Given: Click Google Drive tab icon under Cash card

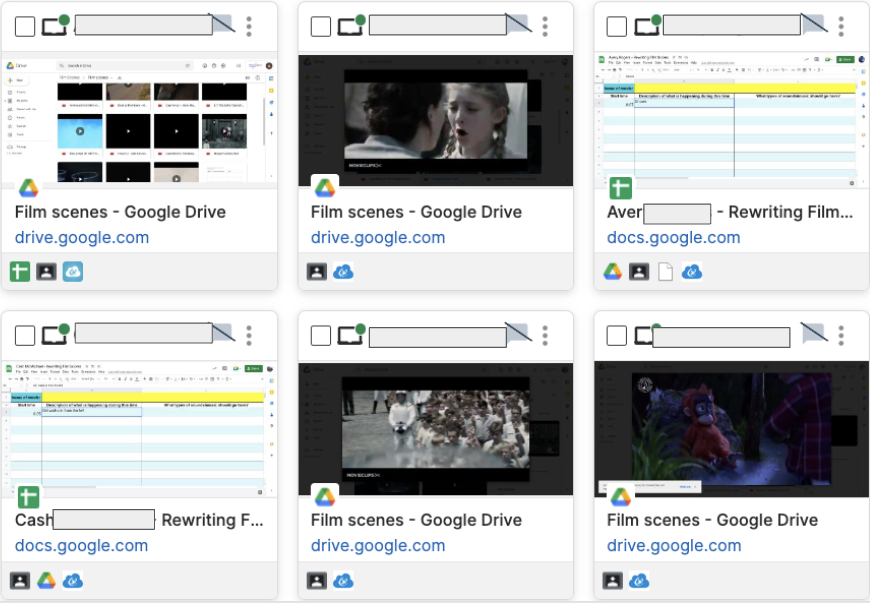Looking at the screenshot, I should 46,581.
